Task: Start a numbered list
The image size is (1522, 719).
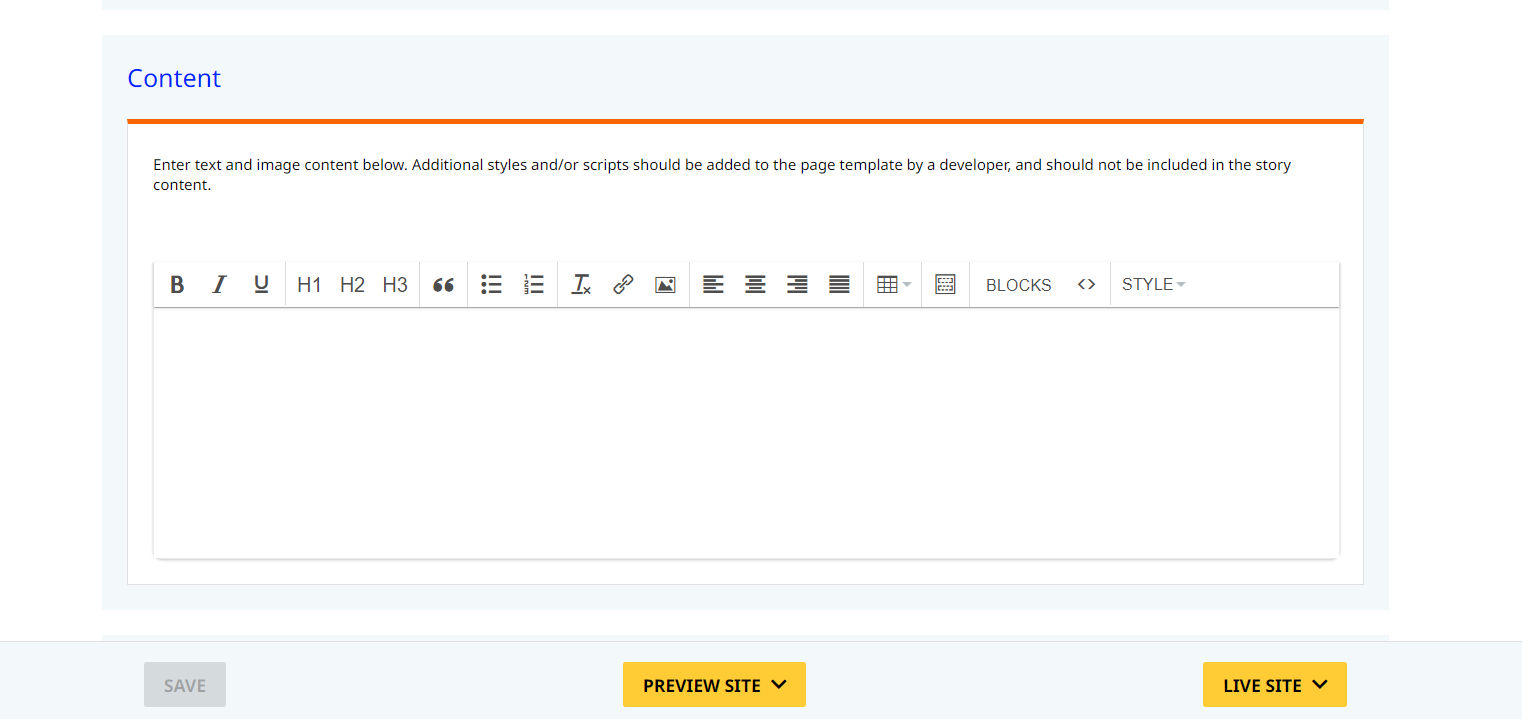Action: point(533,285)
